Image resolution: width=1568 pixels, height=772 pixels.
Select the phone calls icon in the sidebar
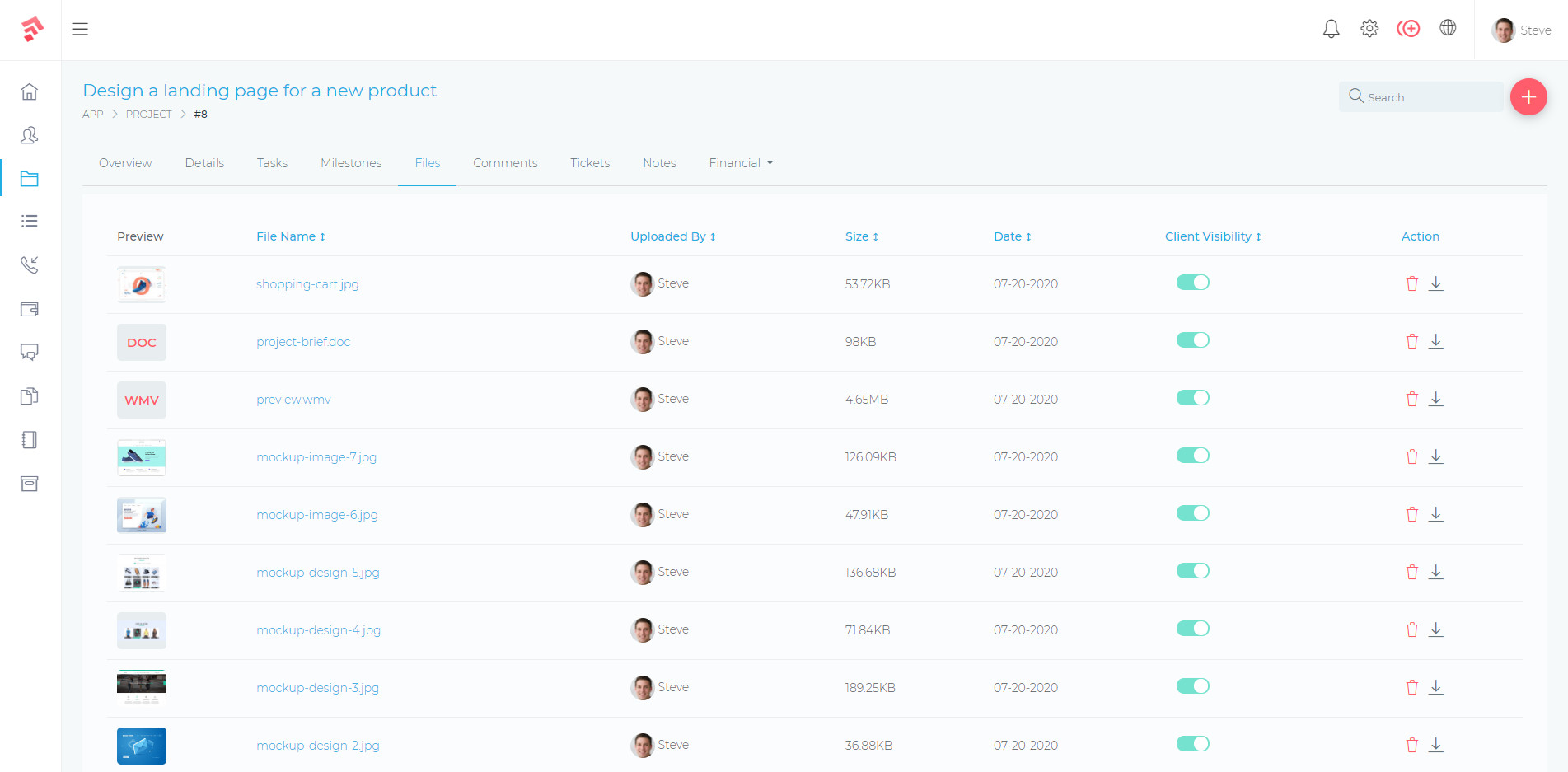(30, 265)
